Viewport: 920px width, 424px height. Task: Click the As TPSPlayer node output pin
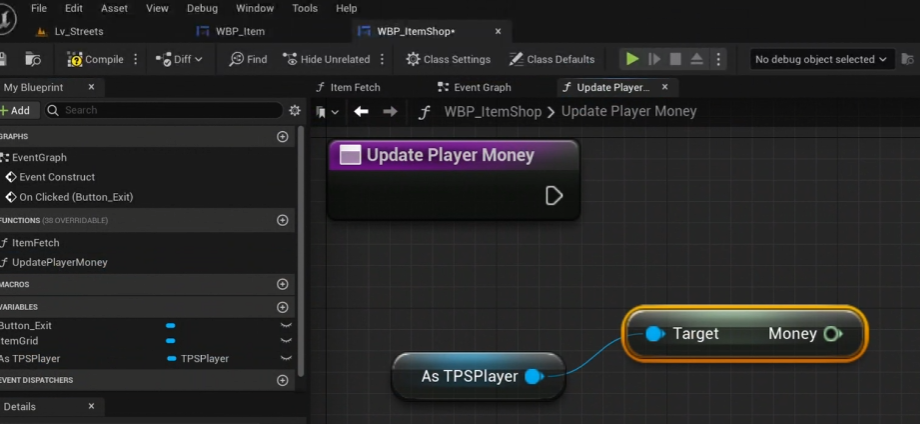click(x=533, y=376)
